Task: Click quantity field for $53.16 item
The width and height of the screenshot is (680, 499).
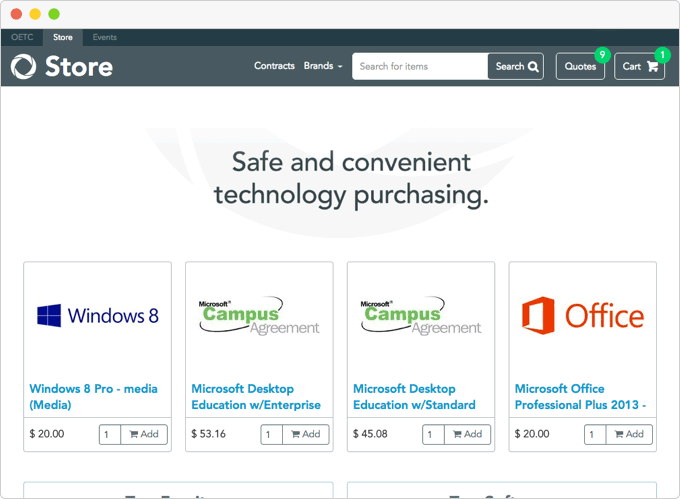Action: pos(271,434)
